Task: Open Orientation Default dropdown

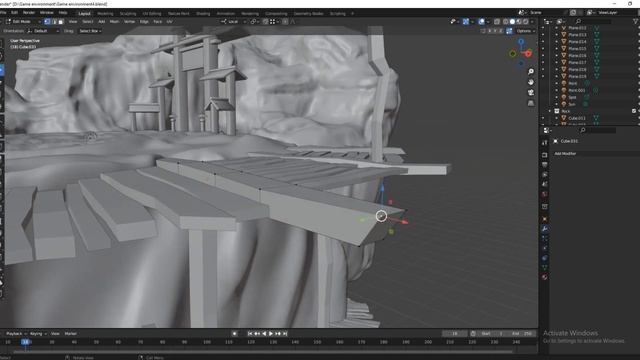Action: pos(43,31)
